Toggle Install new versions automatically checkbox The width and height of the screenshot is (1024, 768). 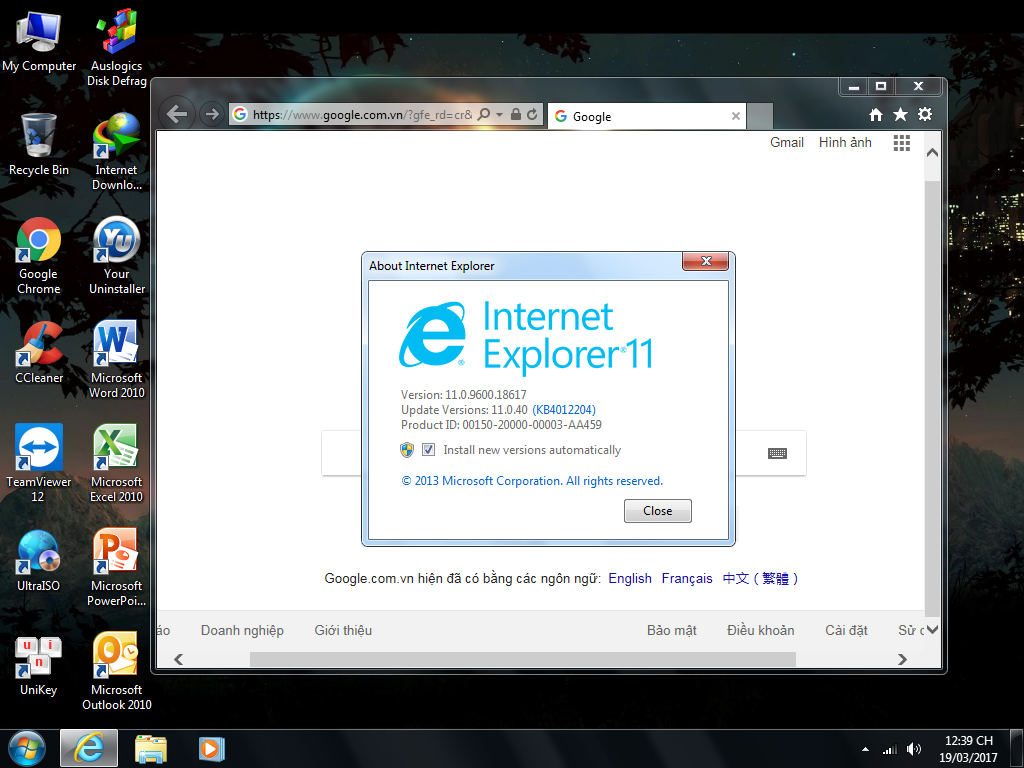(x=428, y=449)
